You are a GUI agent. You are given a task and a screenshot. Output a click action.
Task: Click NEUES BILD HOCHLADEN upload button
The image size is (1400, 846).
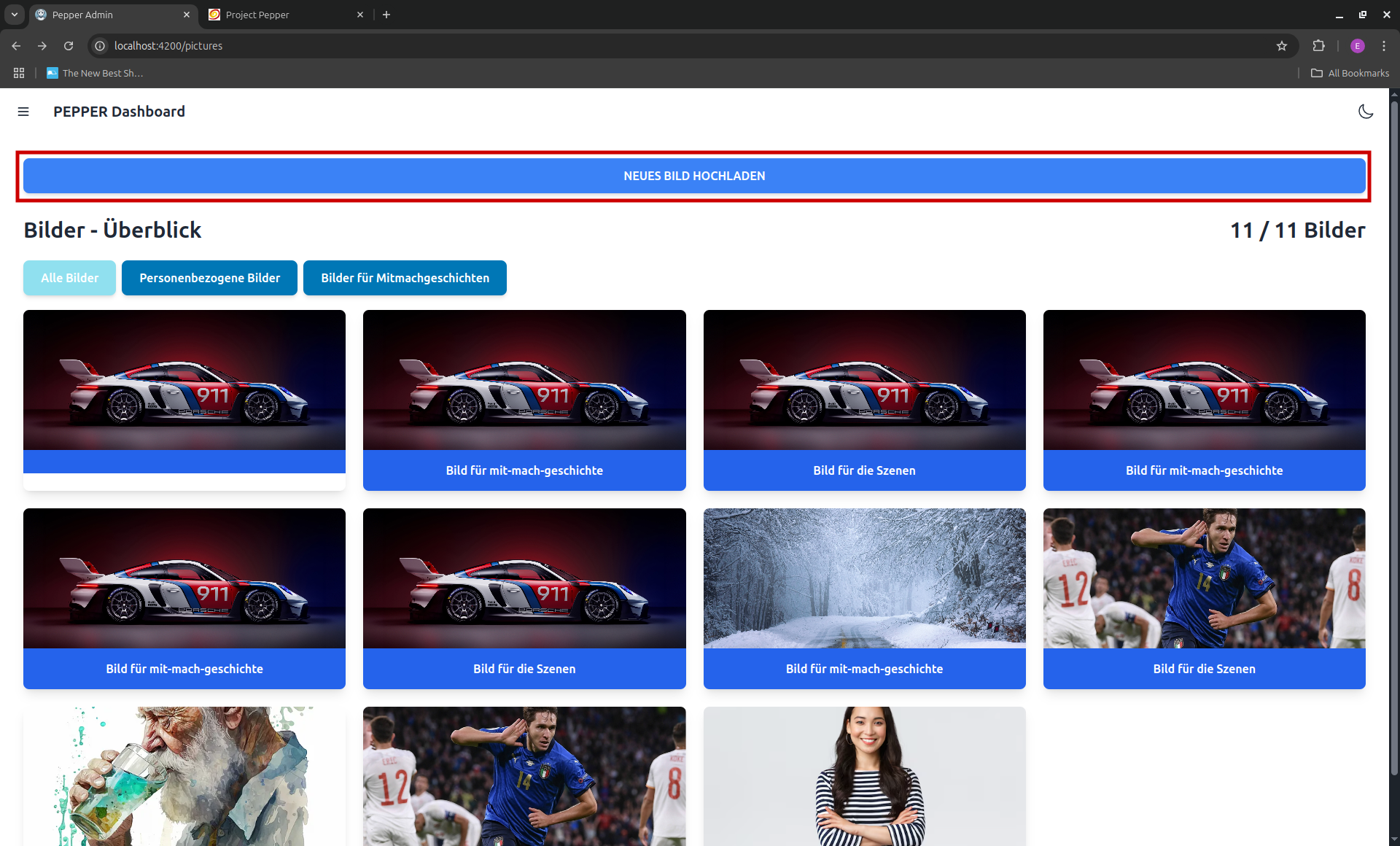[x=694, y=176]
